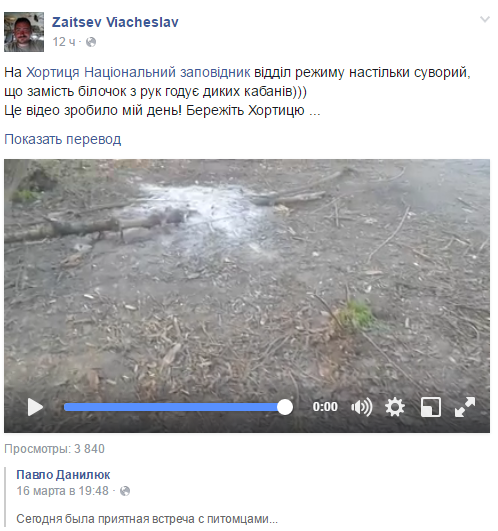Open Хортиця Національний заповідник page link
The image size is (498, 531).
(x=138, y=72)
